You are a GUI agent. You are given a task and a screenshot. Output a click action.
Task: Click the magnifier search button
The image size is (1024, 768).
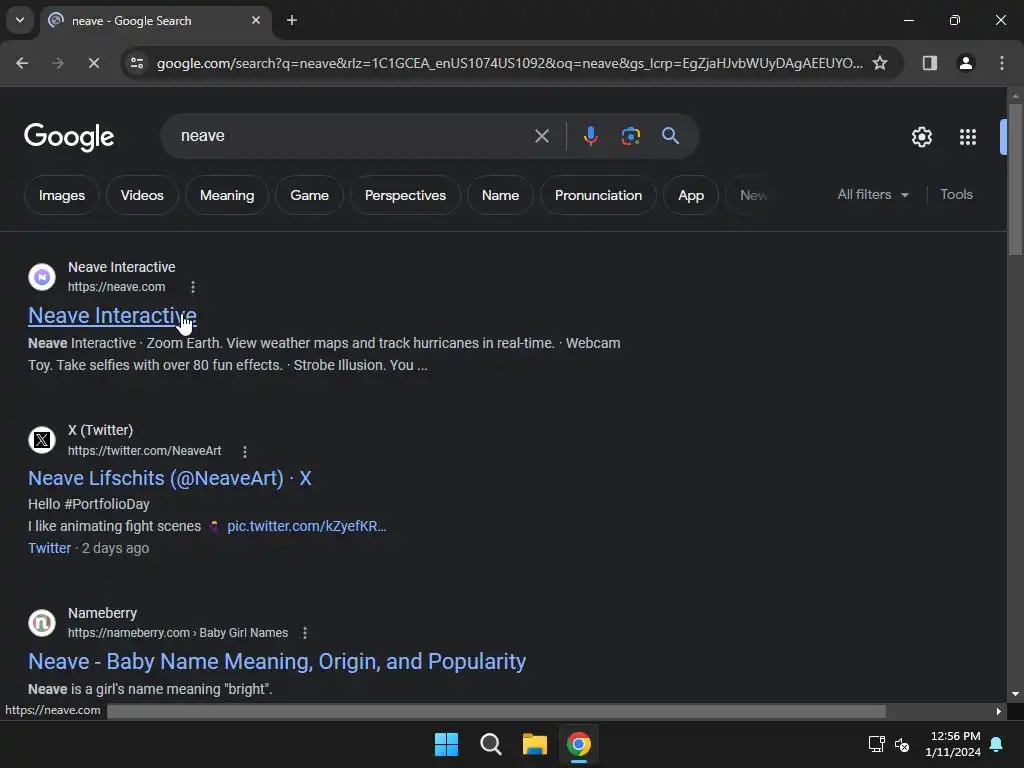670,136
